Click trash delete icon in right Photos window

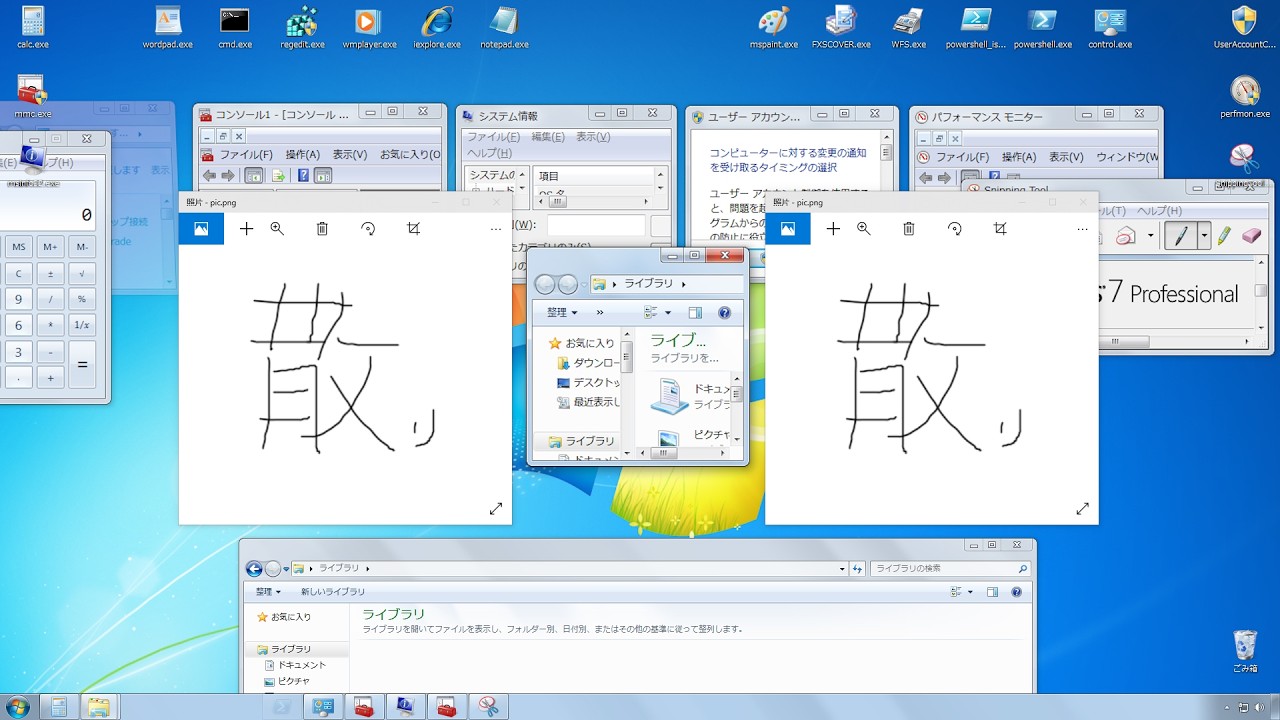pos(908,229)
